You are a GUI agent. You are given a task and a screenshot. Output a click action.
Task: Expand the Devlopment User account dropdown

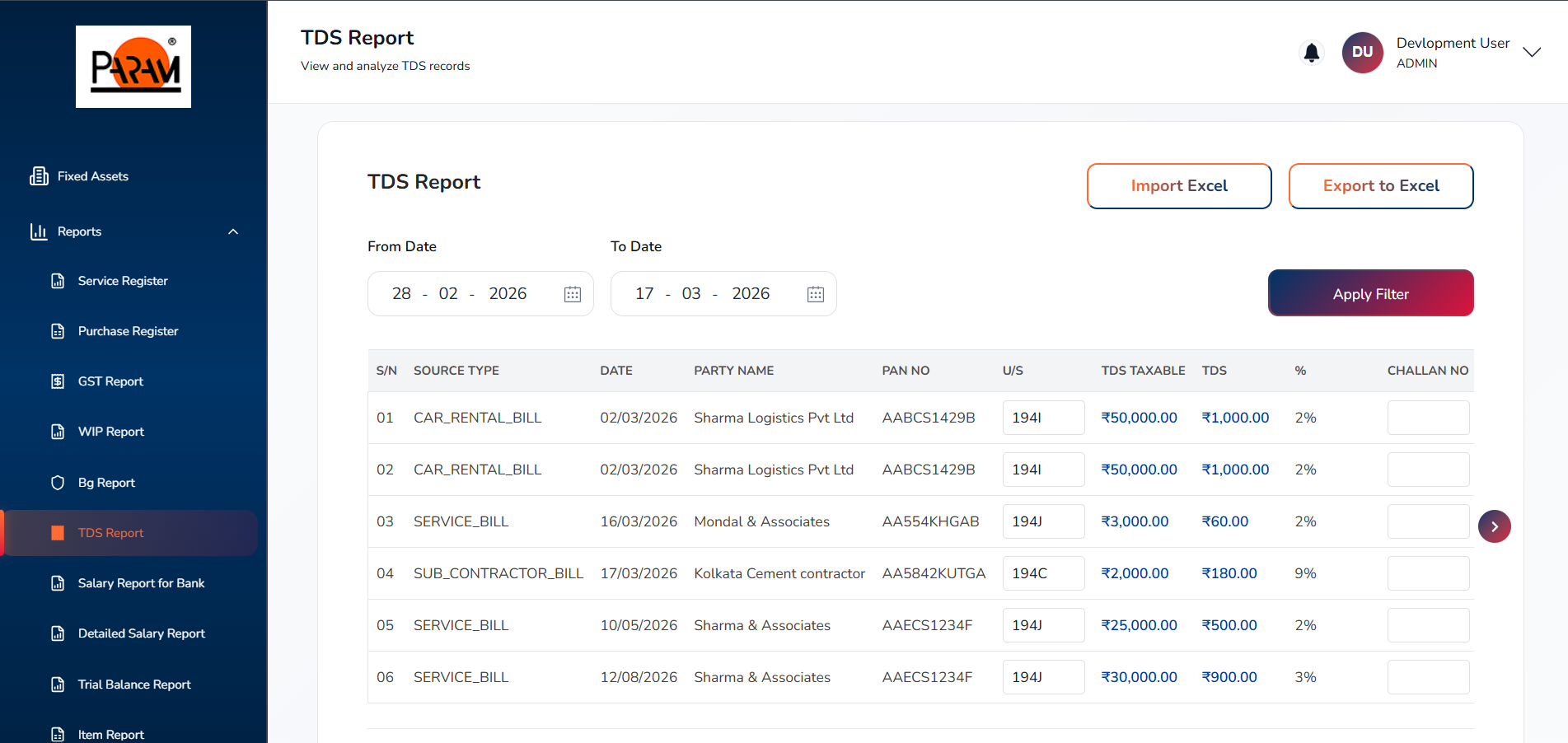(1531, 53)
